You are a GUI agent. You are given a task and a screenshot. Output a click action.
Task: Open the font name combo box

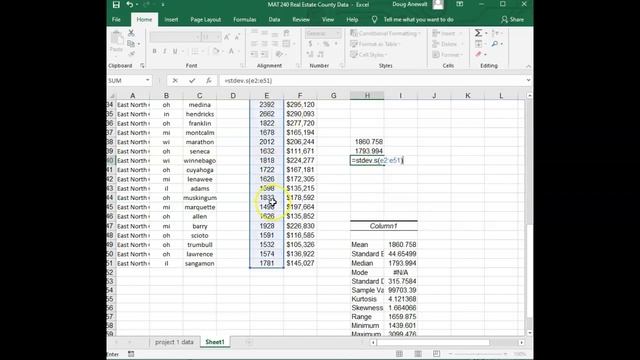pos(175,37)
